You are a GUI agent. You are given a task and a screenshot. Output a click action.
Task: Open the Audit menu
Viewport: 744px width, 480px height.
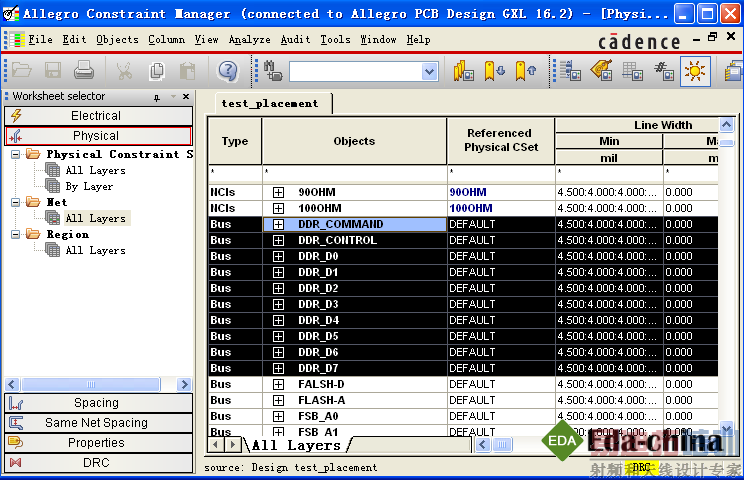tap(295, 40)
